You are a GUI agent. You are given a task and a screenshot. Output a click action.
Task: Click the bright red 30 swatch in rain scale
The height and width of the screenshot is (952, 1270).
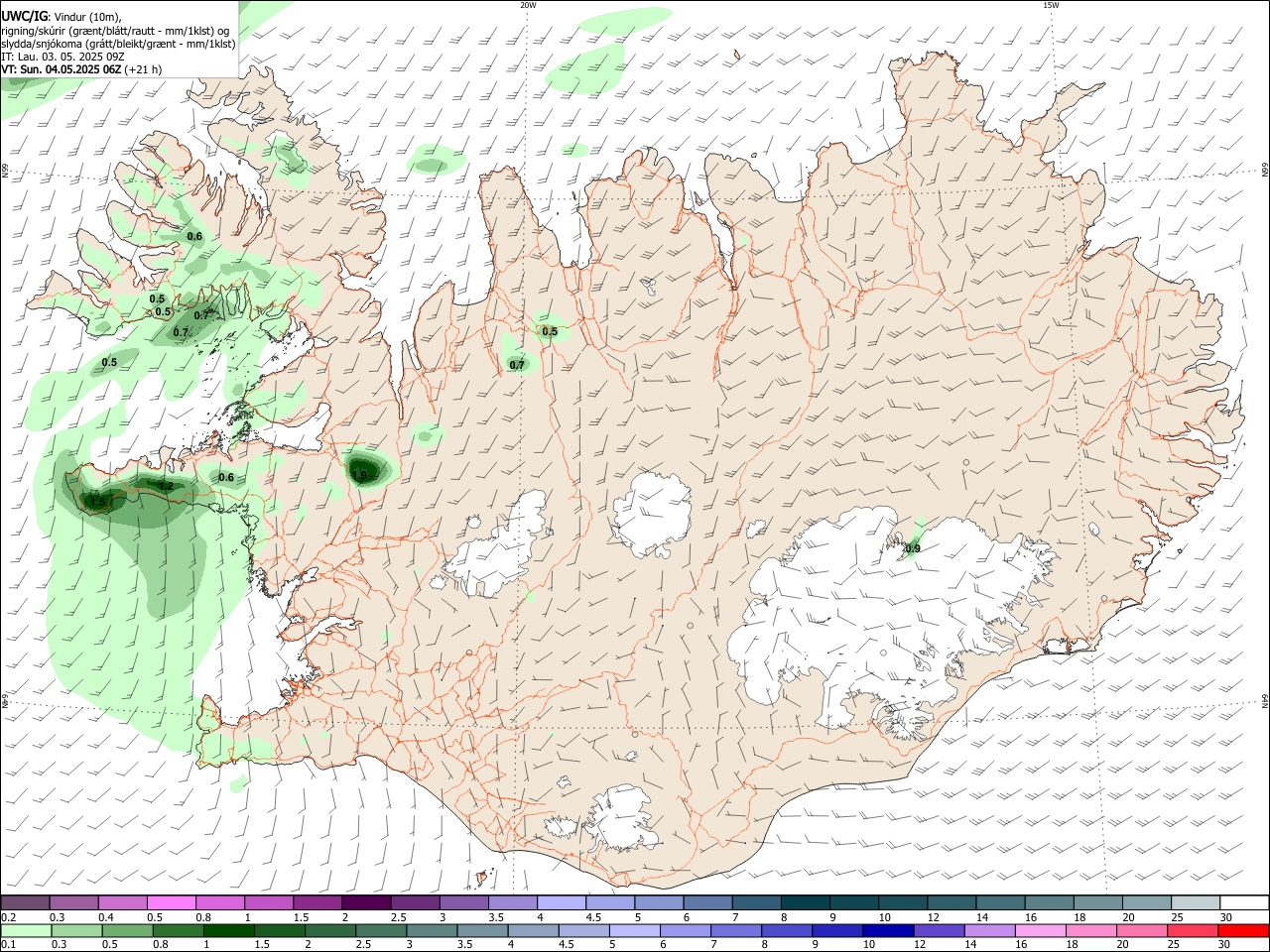1242,930
